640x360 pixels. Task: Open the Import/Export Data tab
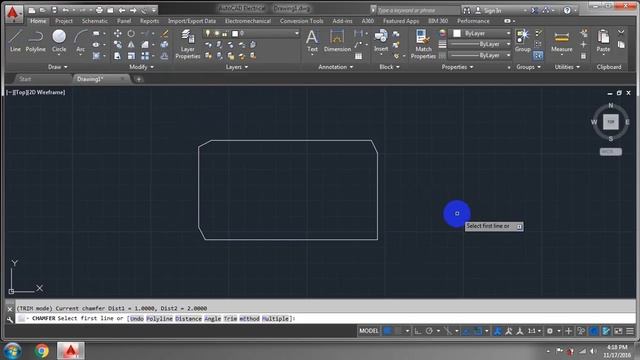(x=192, y=21)
